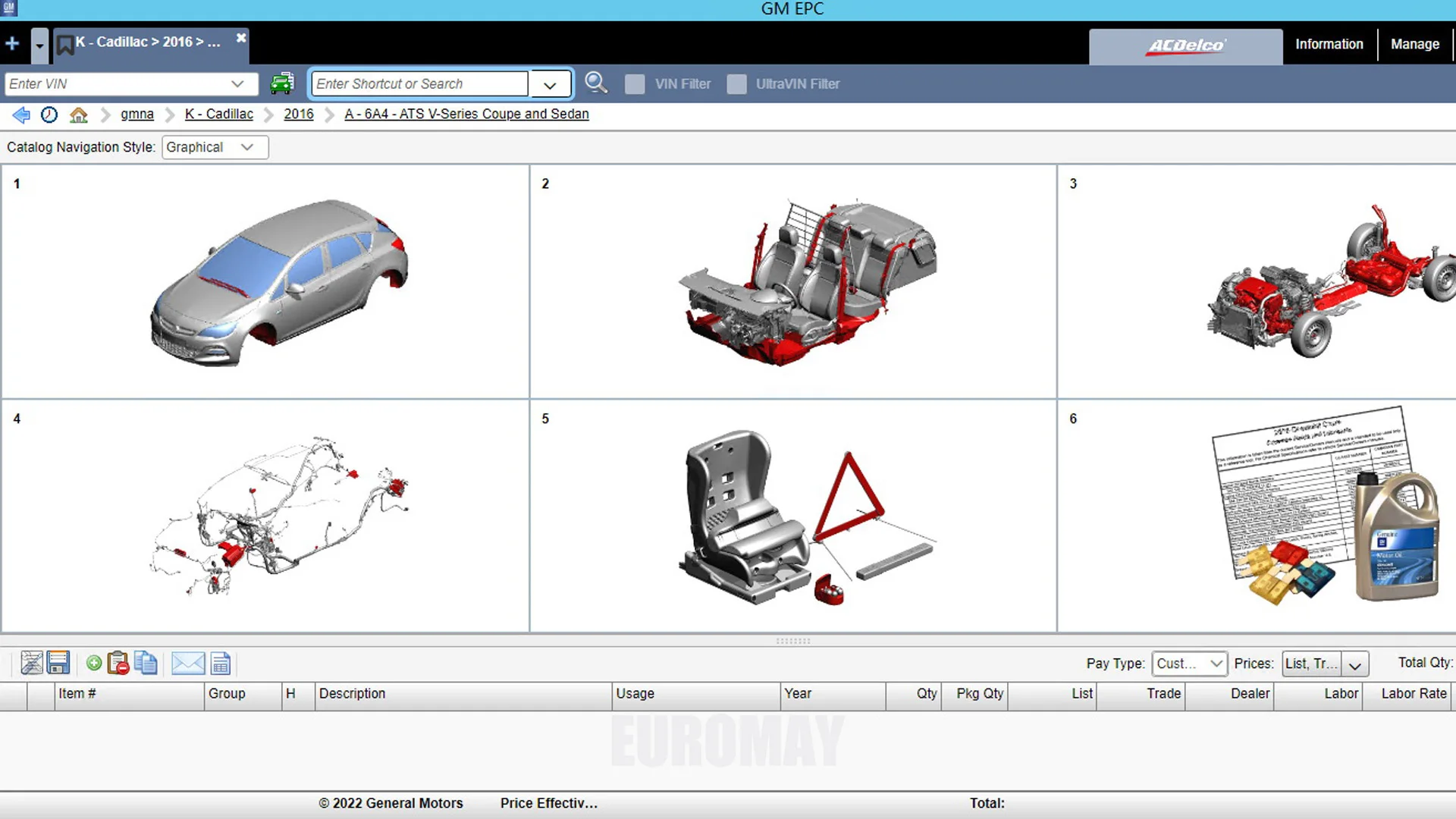Open the Catalog Navigation Style dropdown
The height and width of the screenshot is (819, 1456).
point(215,147)
